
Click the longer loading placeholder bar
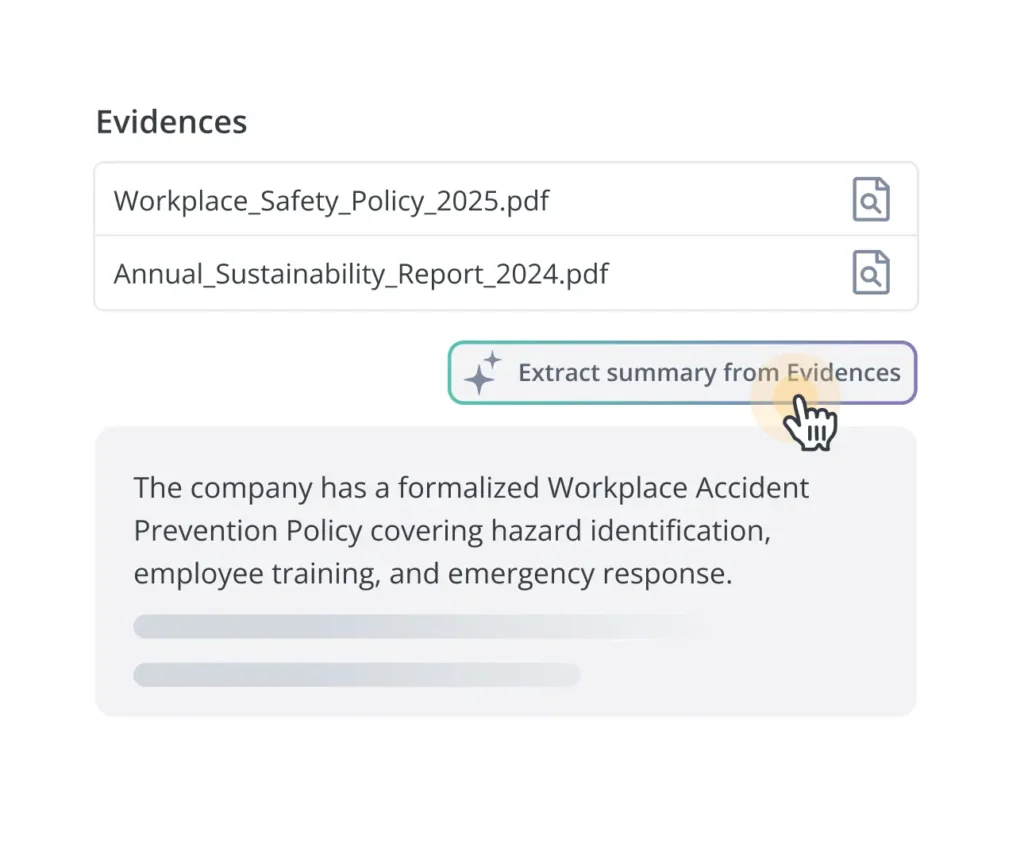pos(420,626)
